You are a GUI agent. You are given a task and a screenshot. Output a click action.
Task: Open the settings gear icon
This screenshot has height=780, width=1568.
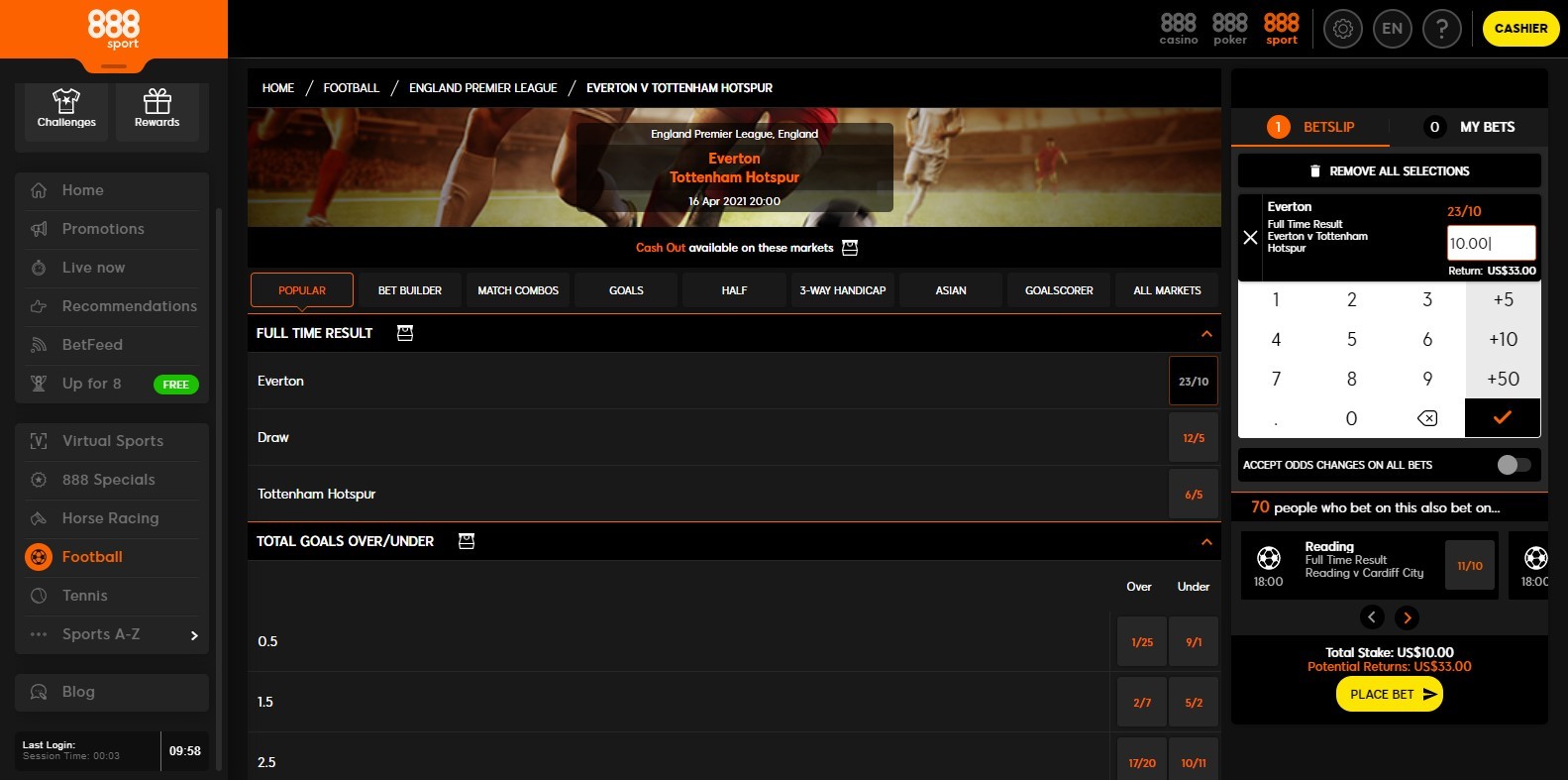(1343, 29)
